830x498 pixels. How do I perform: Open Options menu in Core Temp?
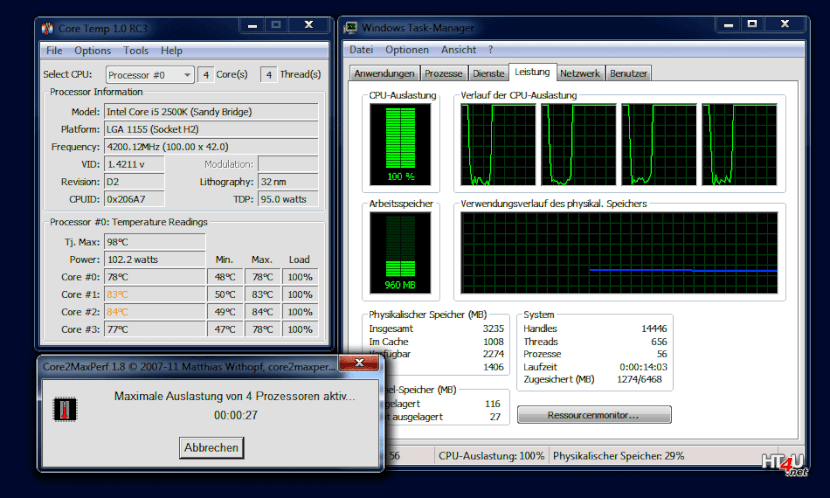93,50
